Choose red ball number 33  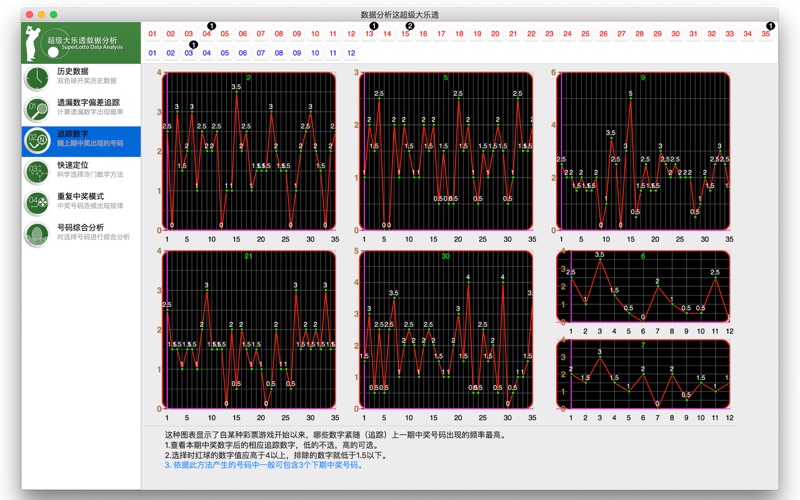pos(730,34)
